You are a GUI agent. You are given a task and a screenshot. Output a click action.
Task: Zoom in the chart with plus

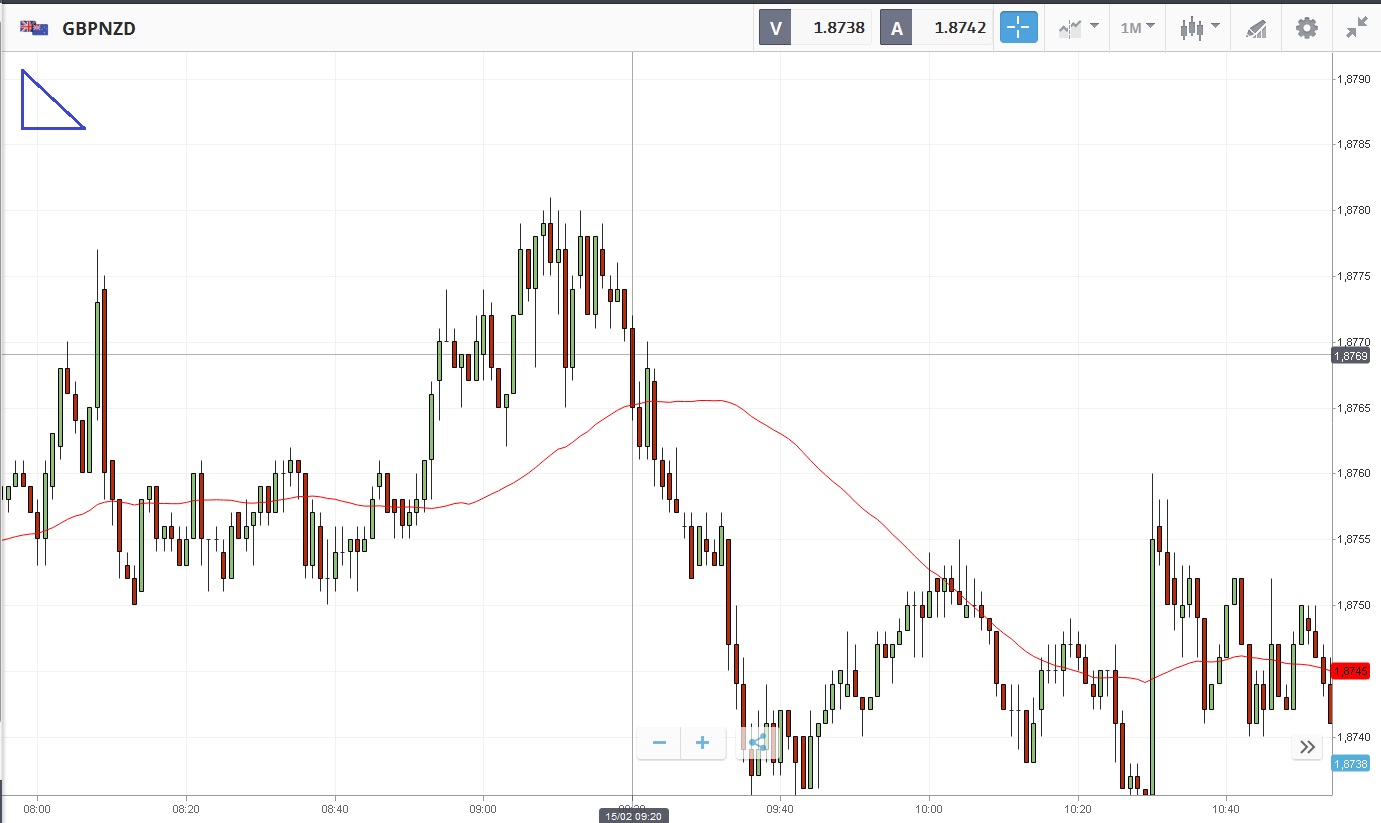(702, 742)
